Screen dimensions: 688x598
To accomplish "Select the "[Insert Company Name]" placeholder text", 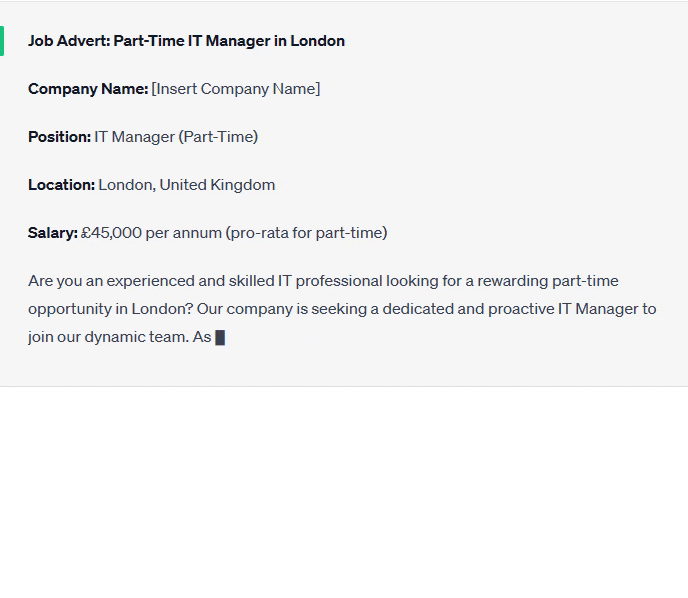I will (x=236, y=89).
